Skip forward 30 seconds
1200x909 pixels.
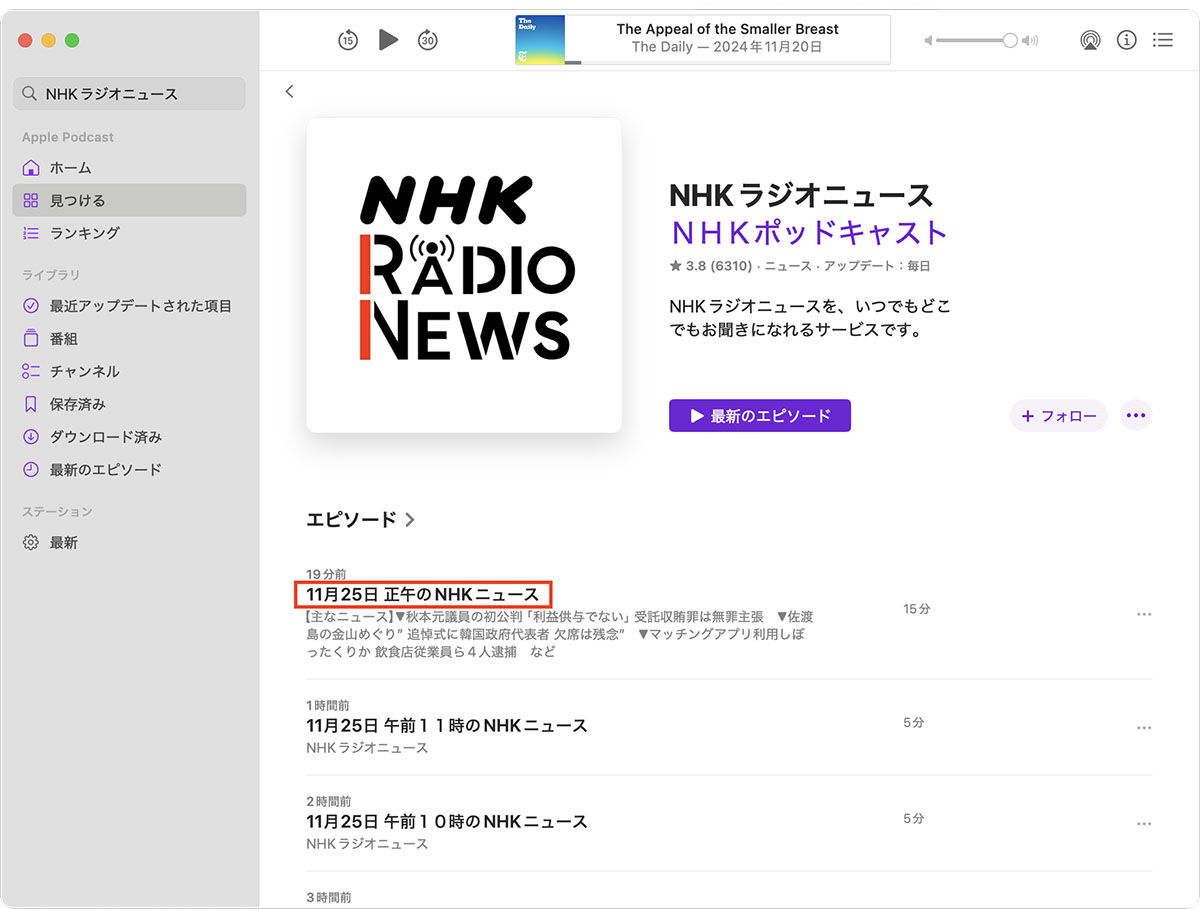point(428,40)
